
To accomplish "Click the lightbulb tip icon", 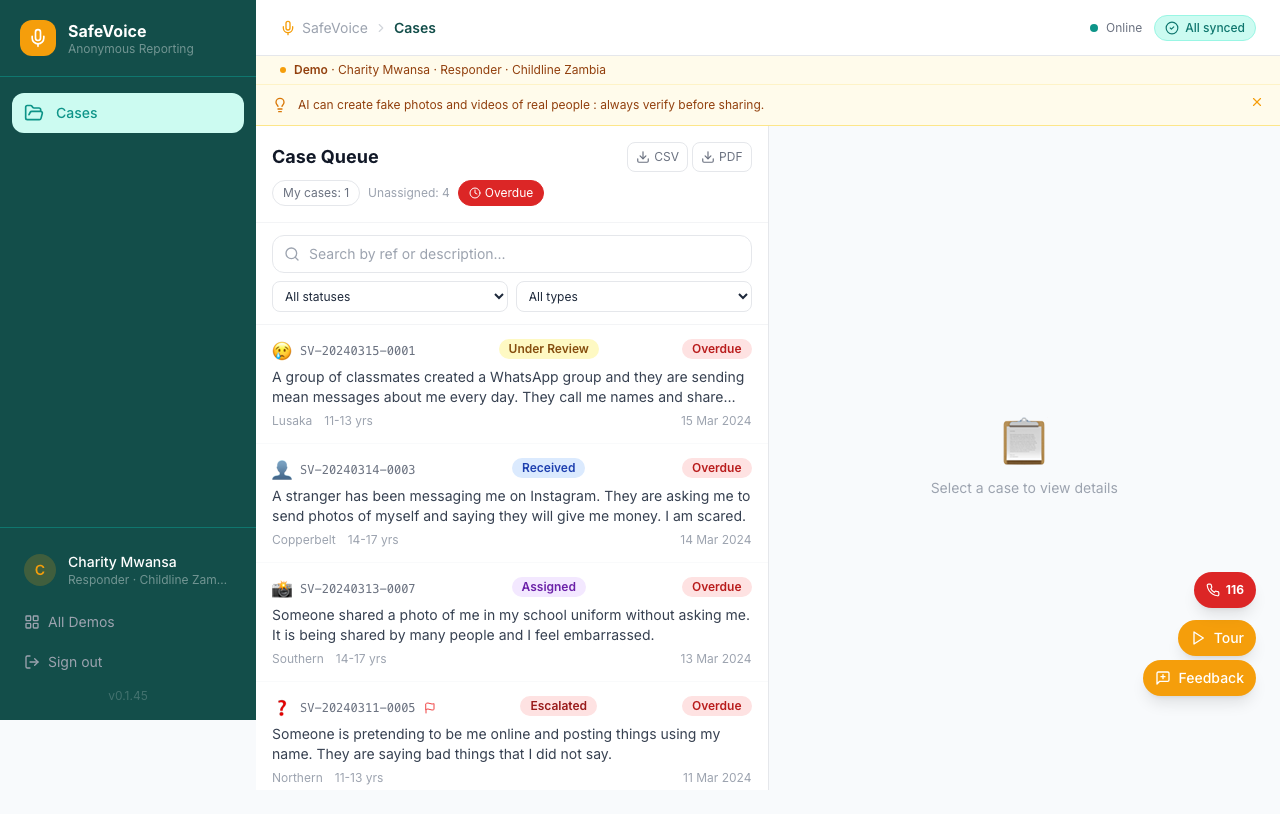I will [x=280, y=105].
